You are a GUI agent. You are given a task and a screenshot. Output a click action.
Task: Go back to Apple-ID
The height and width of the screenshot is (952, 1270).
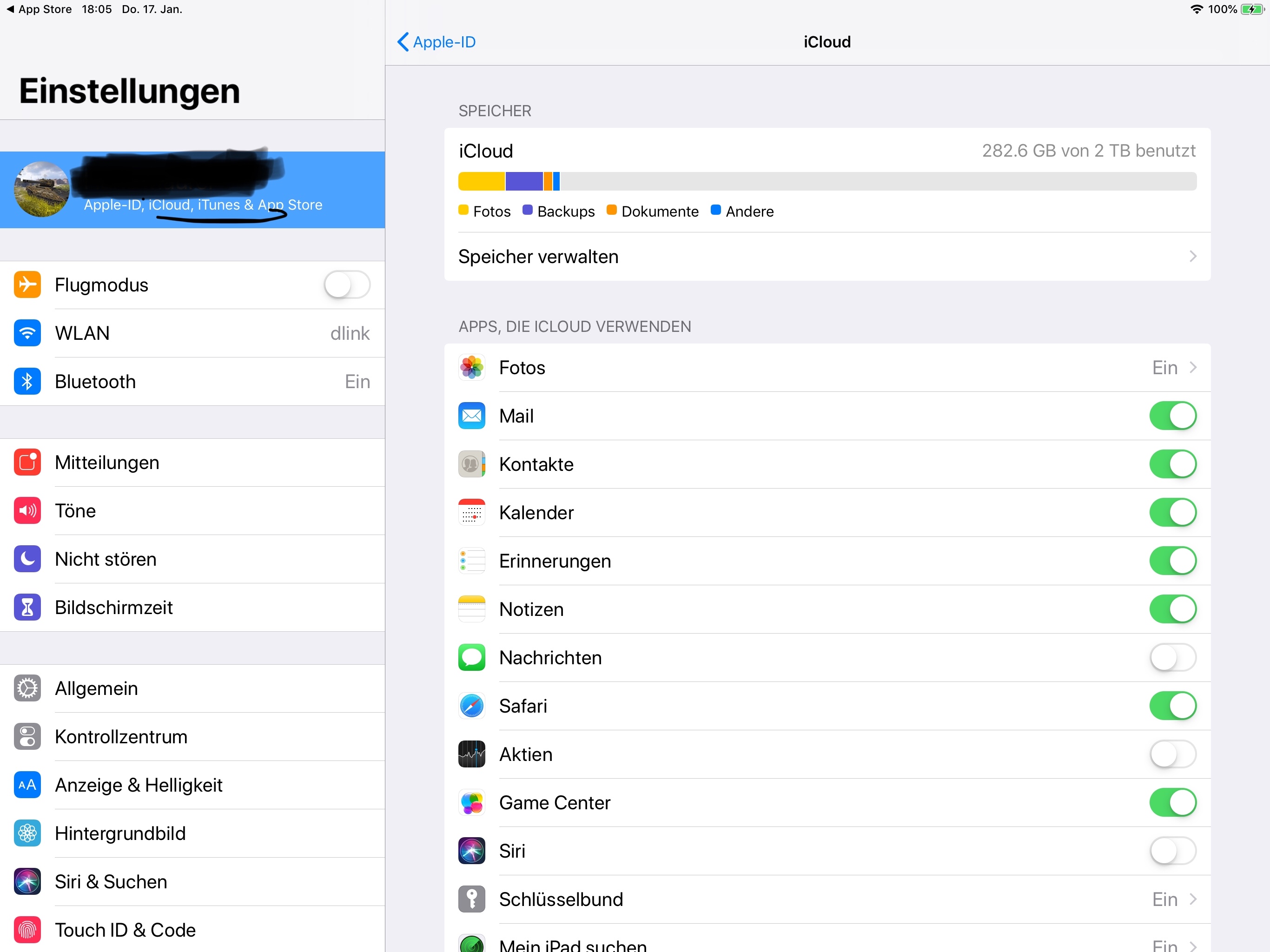click(x=437, y=42)
